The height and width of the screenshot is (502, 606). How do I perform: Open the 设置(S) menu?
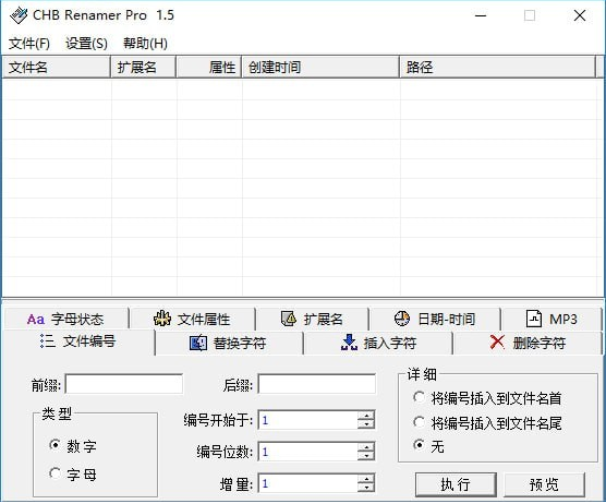[86, 43]
